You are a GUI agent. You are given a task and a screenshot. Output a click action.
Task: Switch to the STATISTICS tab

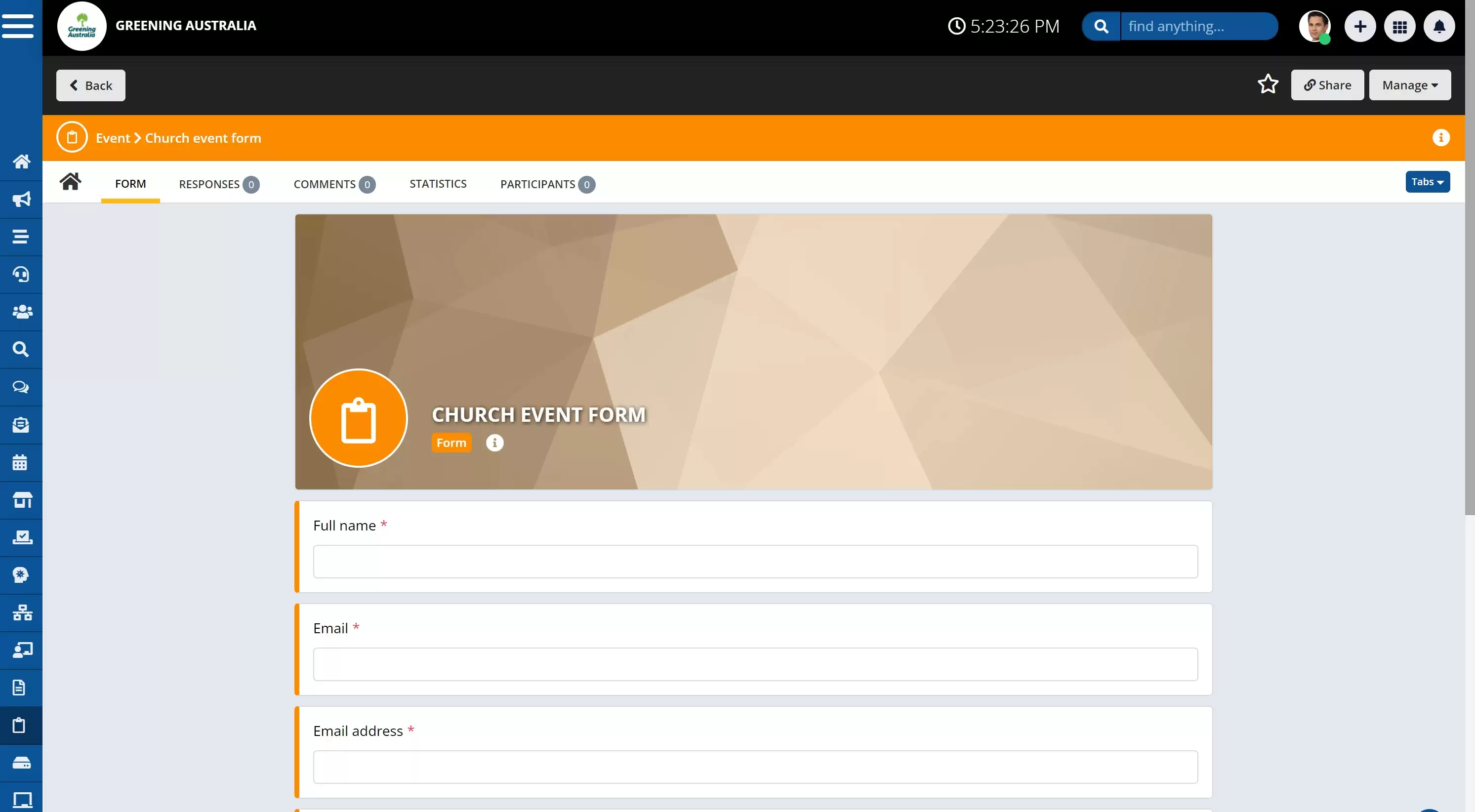tap(438, 184)
